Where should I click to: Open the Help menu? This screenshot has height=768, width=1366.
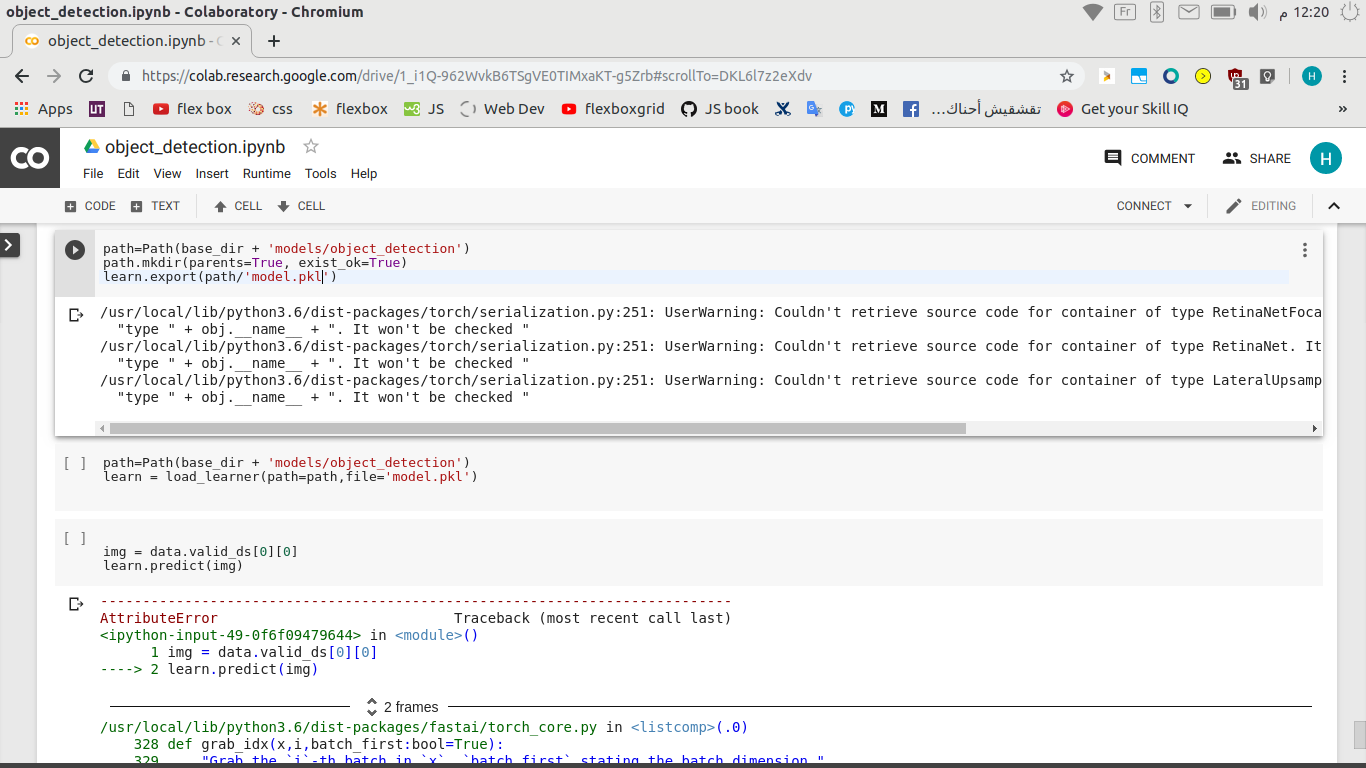pos(364,173)
